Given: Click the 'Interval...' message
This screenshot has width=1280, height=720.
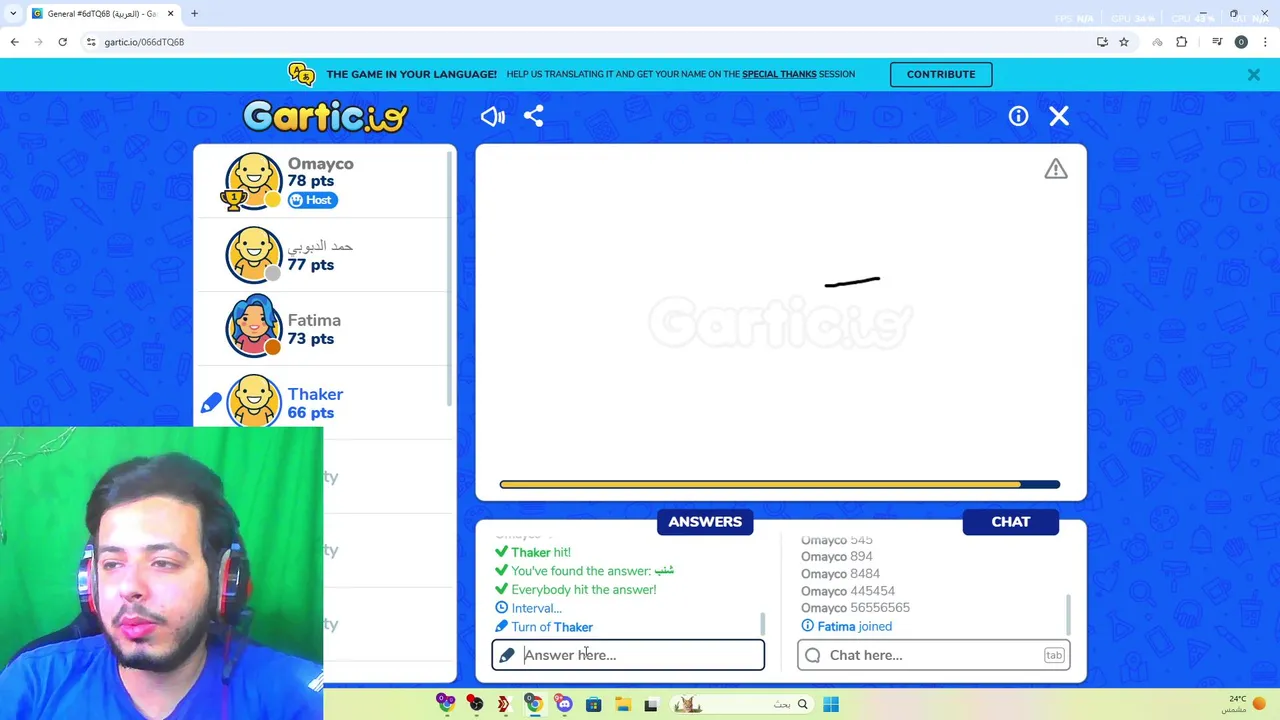Looking at the screenshot, I should click(537, 608).
